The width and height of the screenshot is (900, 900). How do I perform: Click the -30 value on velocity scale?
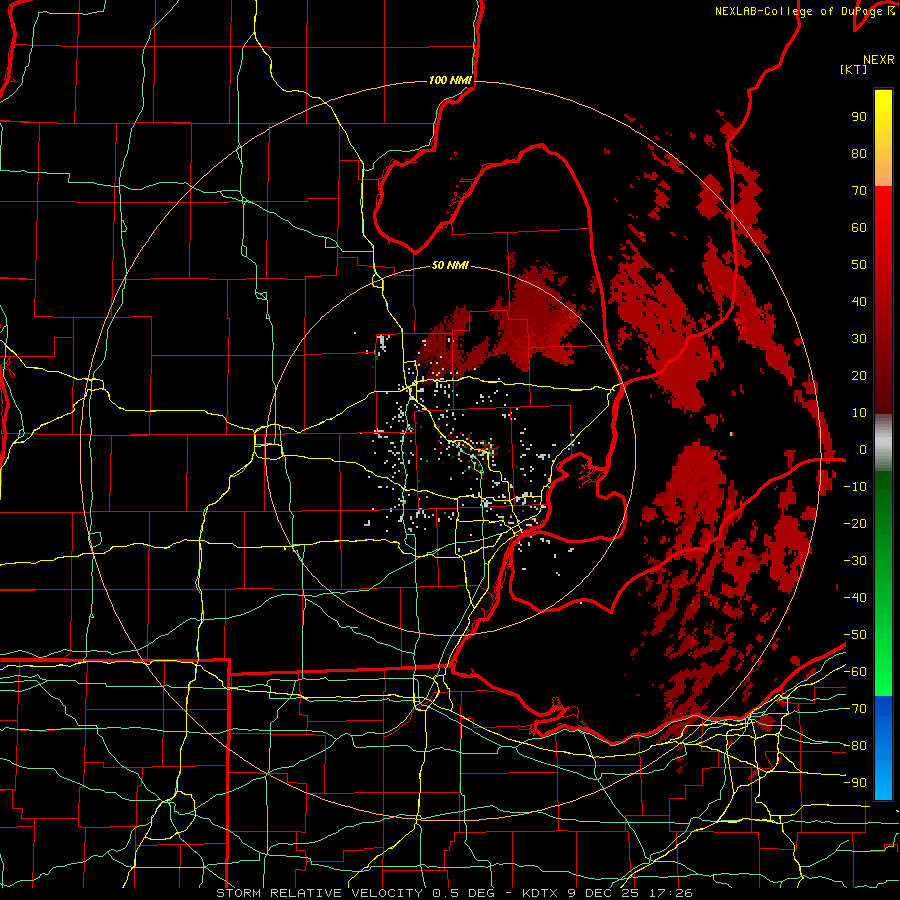(x=855, y=561)
